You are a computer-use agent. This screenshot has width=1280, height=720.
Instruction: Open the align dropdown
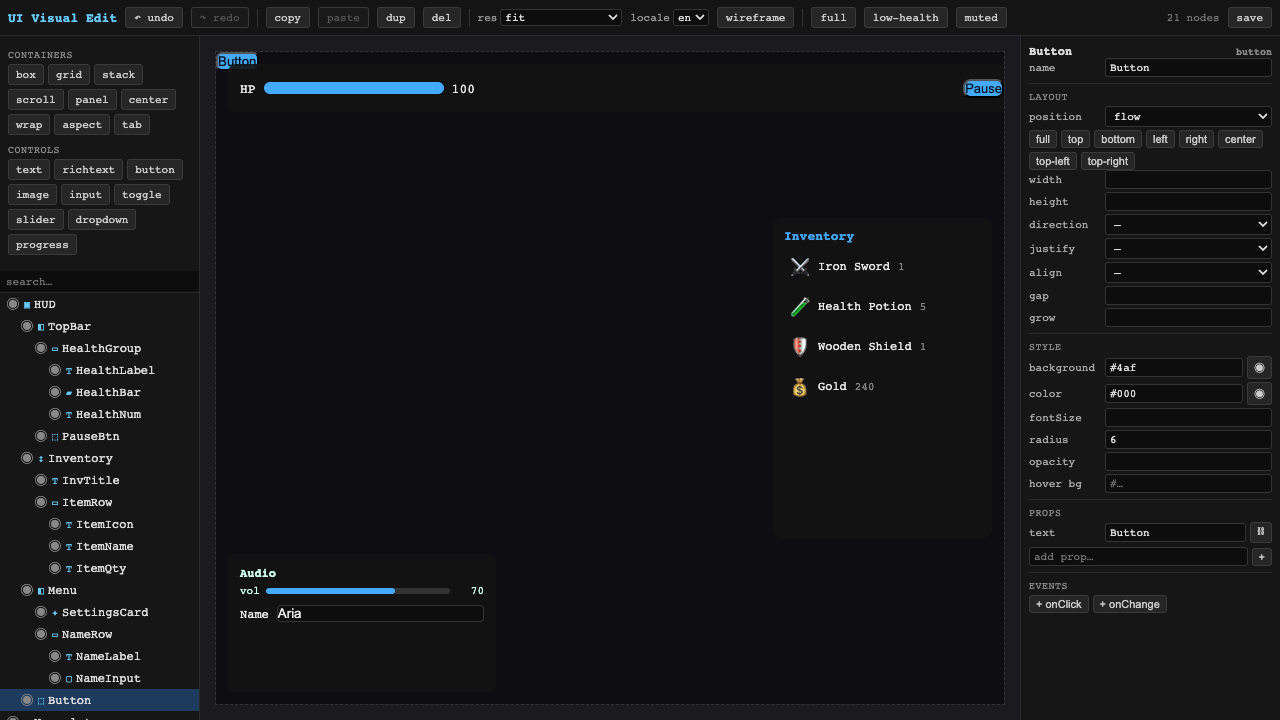[1188, 273]
